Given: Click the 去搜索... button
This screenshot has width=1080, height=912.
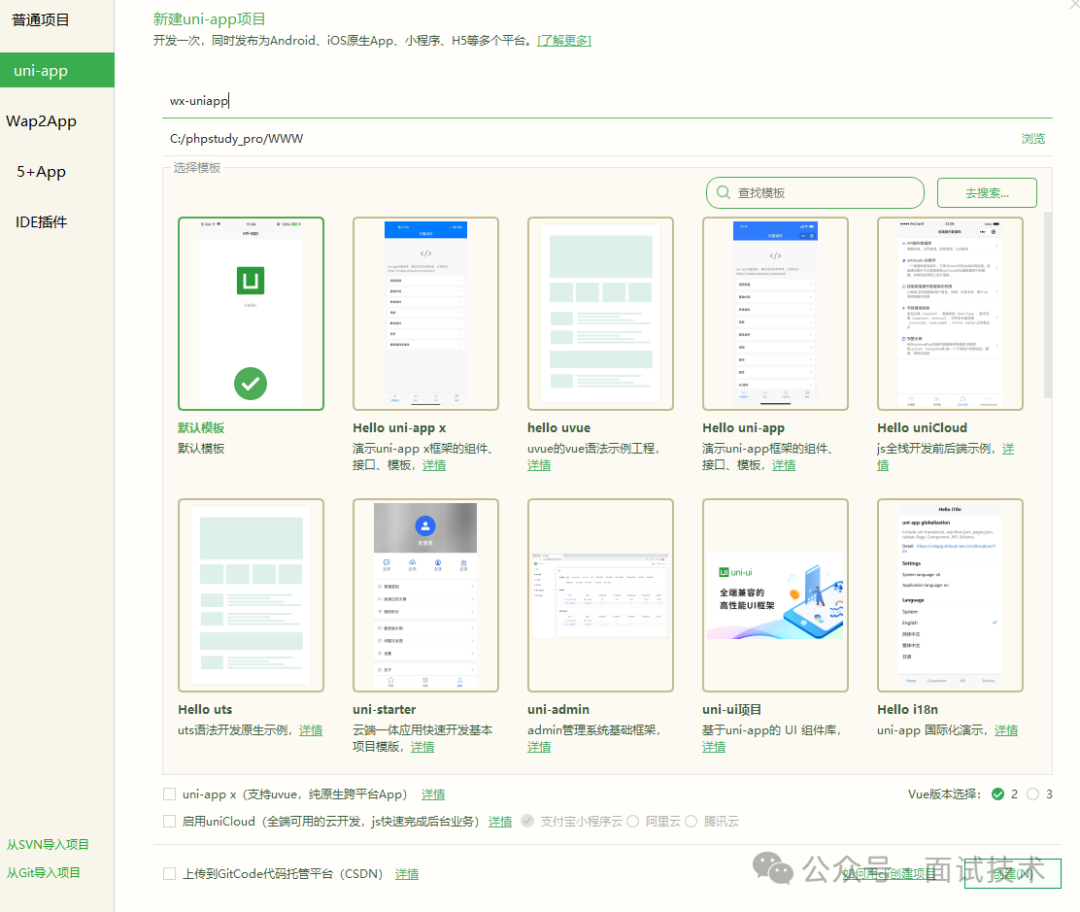Looking at the screenshot, I should coord(986,193).
